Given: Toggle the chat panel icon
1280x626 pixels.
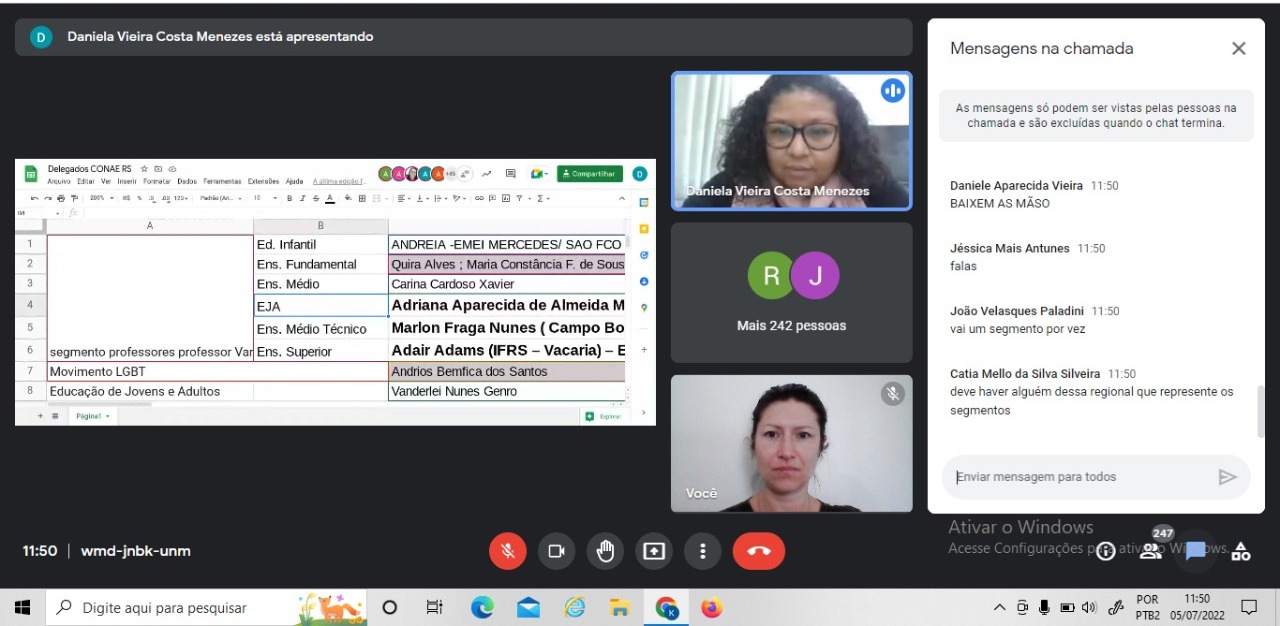Looking at the screenshot, I should point(1196,551).
